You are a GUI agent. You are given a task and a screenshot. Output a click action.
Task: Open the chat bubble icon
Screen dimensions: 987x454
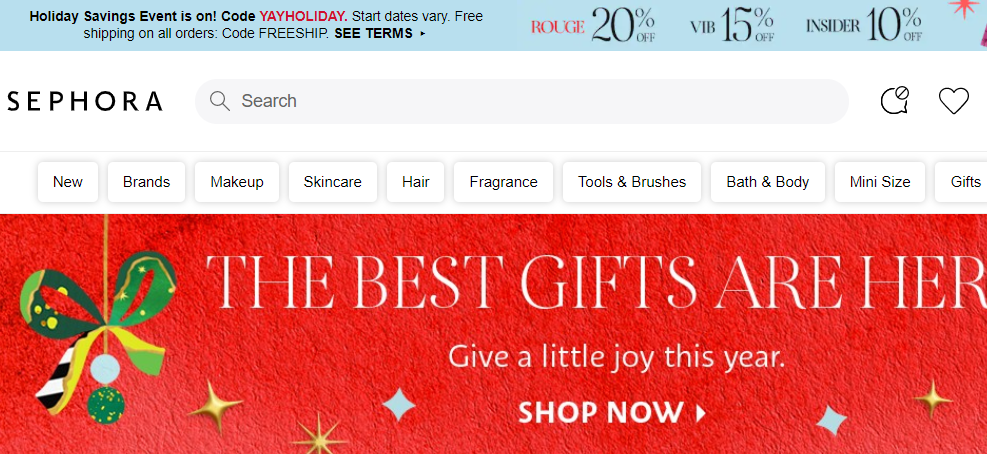894,101
